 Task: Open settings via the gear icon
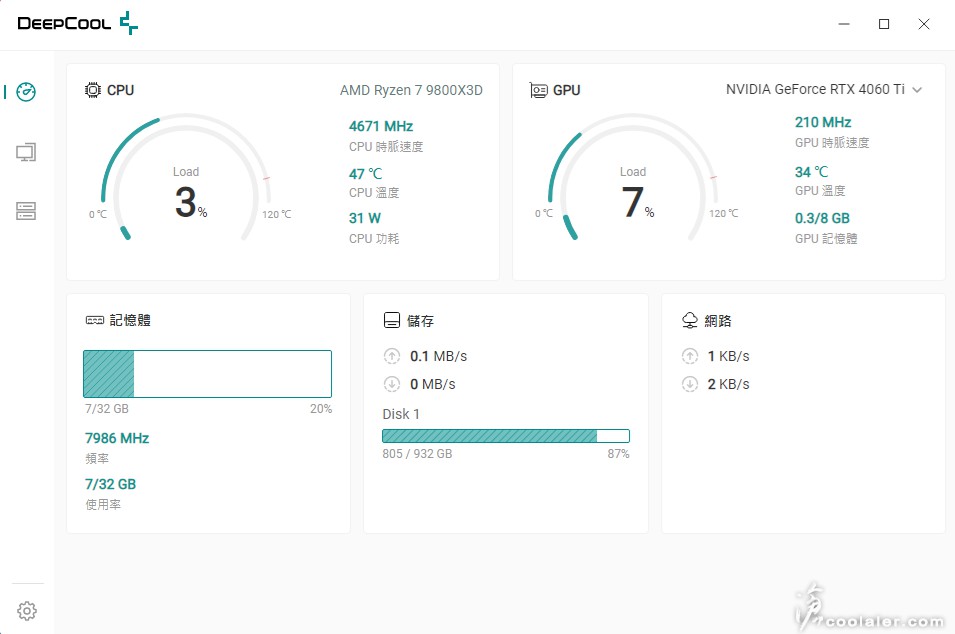27,610
